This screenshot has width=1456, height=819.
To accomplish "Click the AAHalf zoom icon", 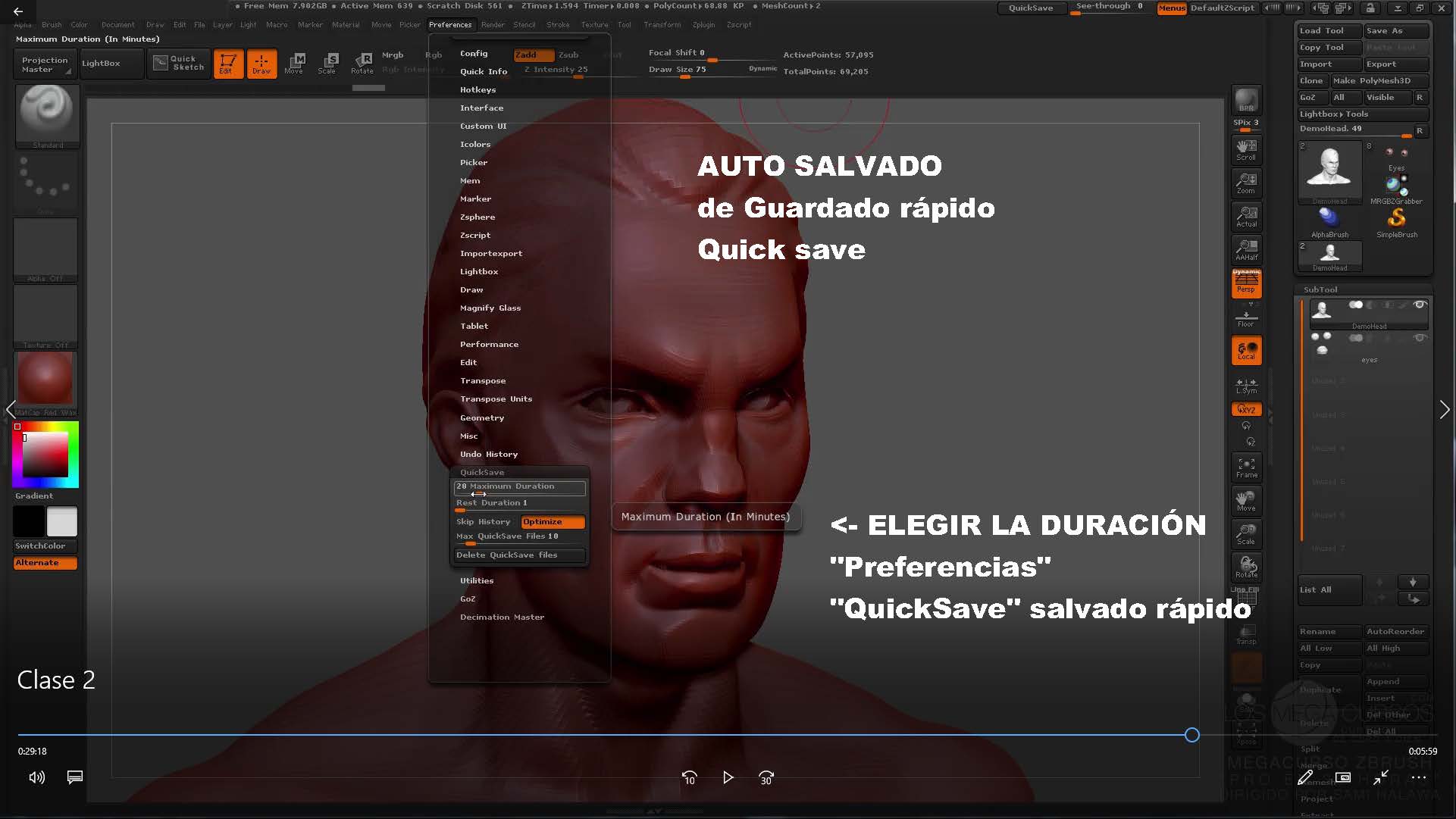I will click(x=1247, y=249).
